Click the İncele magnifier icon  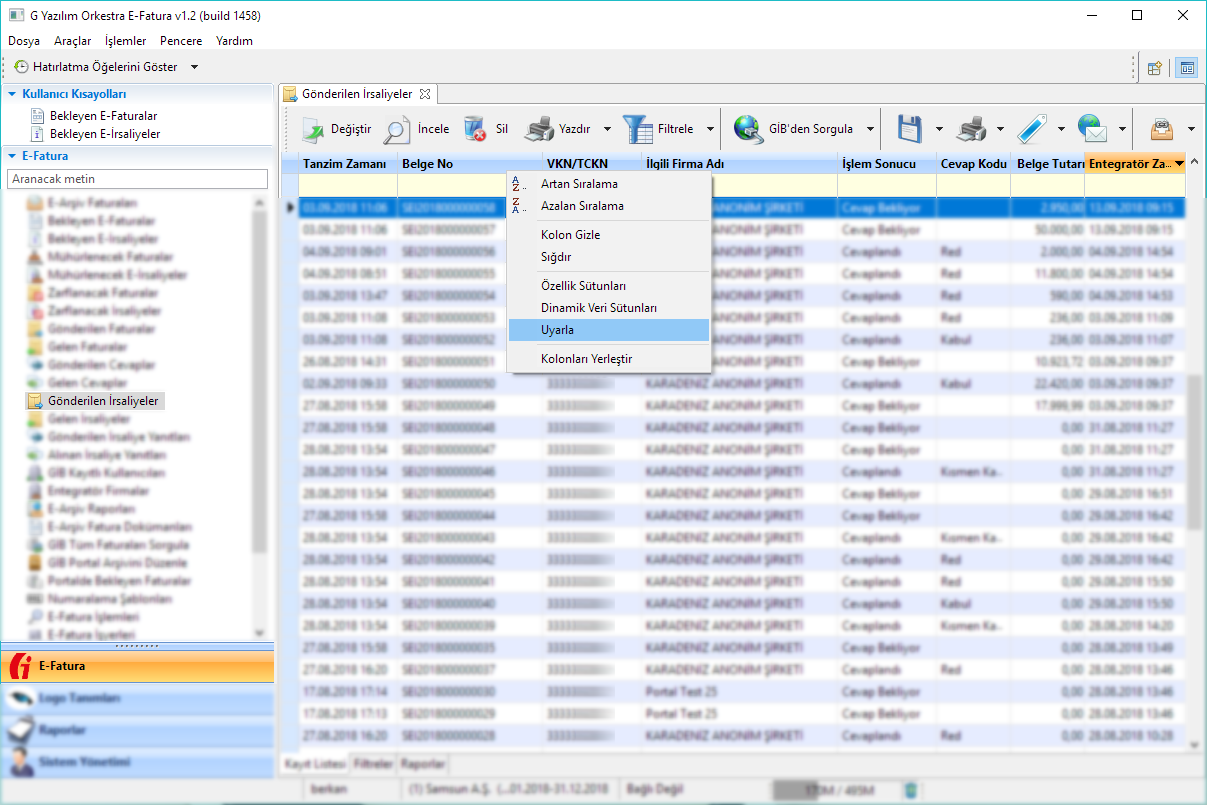point(397,129)
